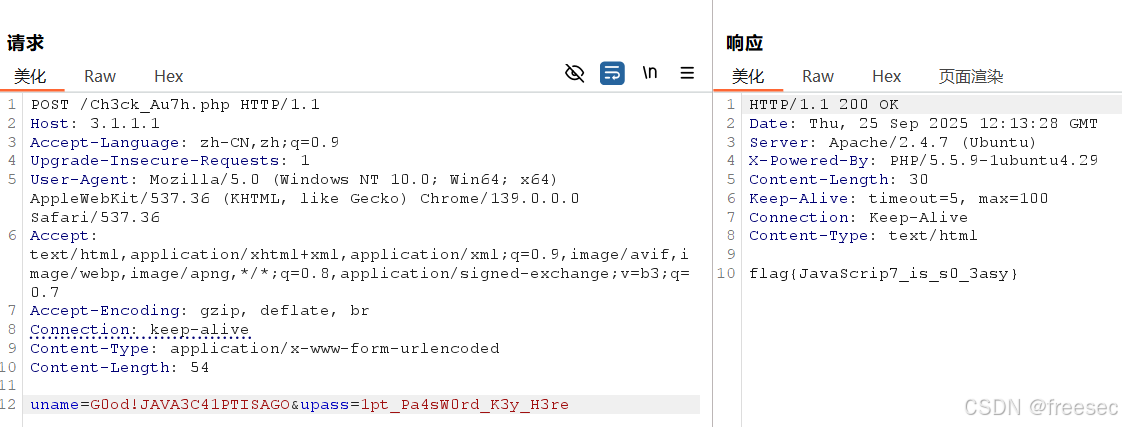This screenshot has width=1122, height=427.
Task: Switch to request 美化 tab
Action: point(29,76)
